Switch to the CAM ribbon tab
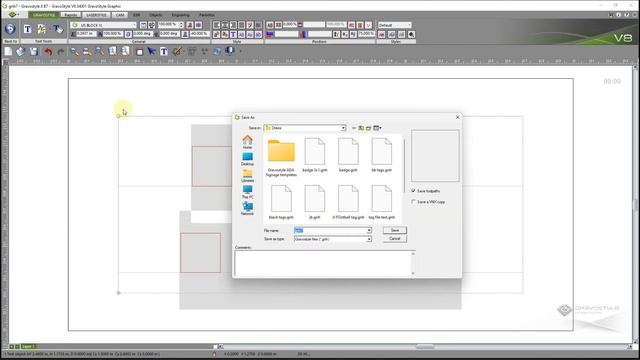Viewport: 640px width, 360px height. click(x=120, y=15)
